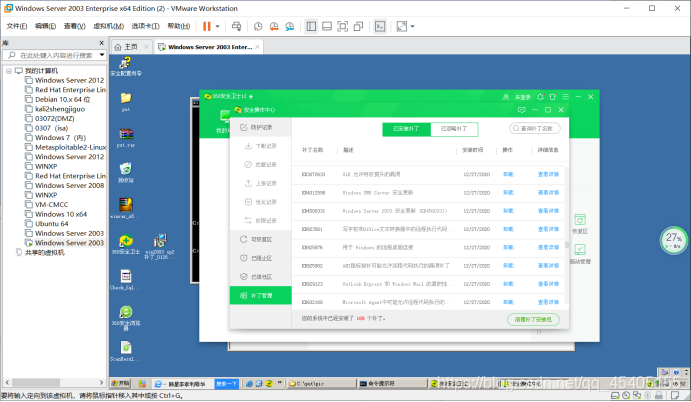Select 03072(DMZ) virtual machine
This screenshot has height=402, width=691.
tap(55, 119)
